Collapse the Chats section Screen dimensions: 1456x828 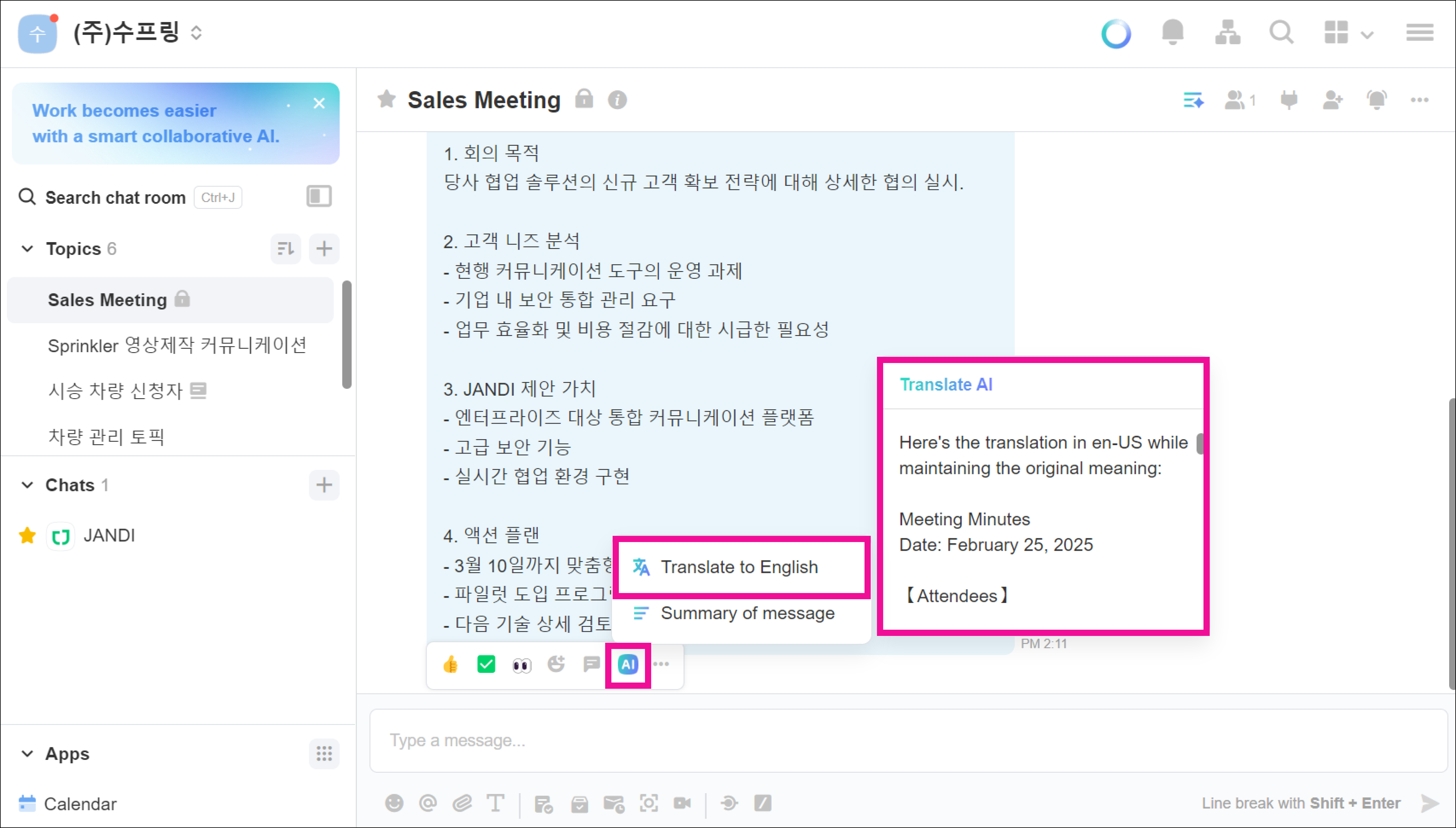pos(27,485)
